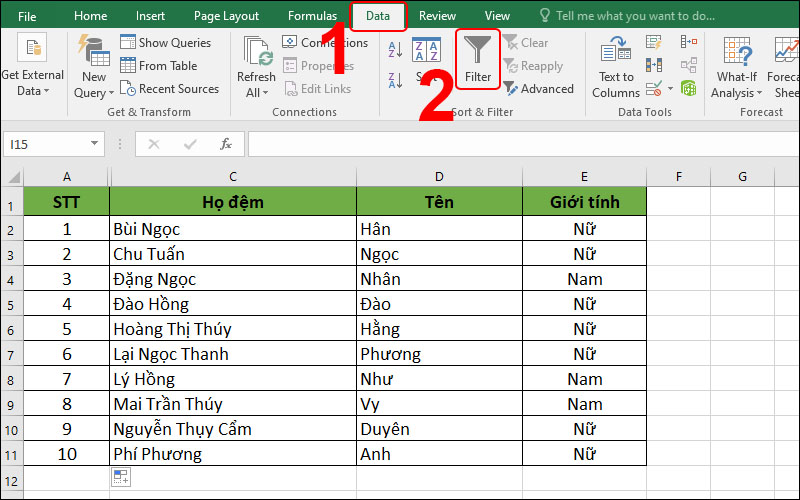Open the New Query dropdown
The image size is (800, 500).
94,85
